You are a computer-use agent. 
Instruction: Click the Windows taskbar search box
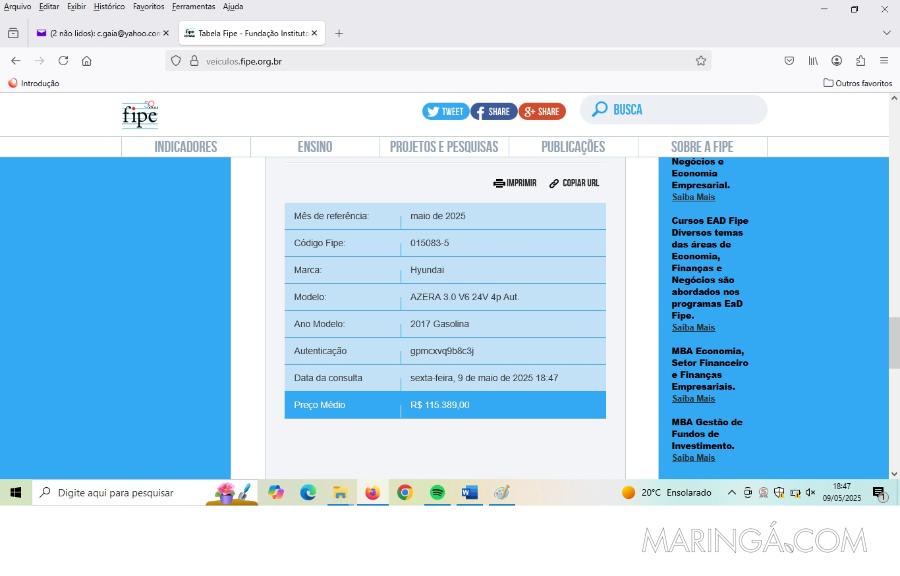coord(146,492)
